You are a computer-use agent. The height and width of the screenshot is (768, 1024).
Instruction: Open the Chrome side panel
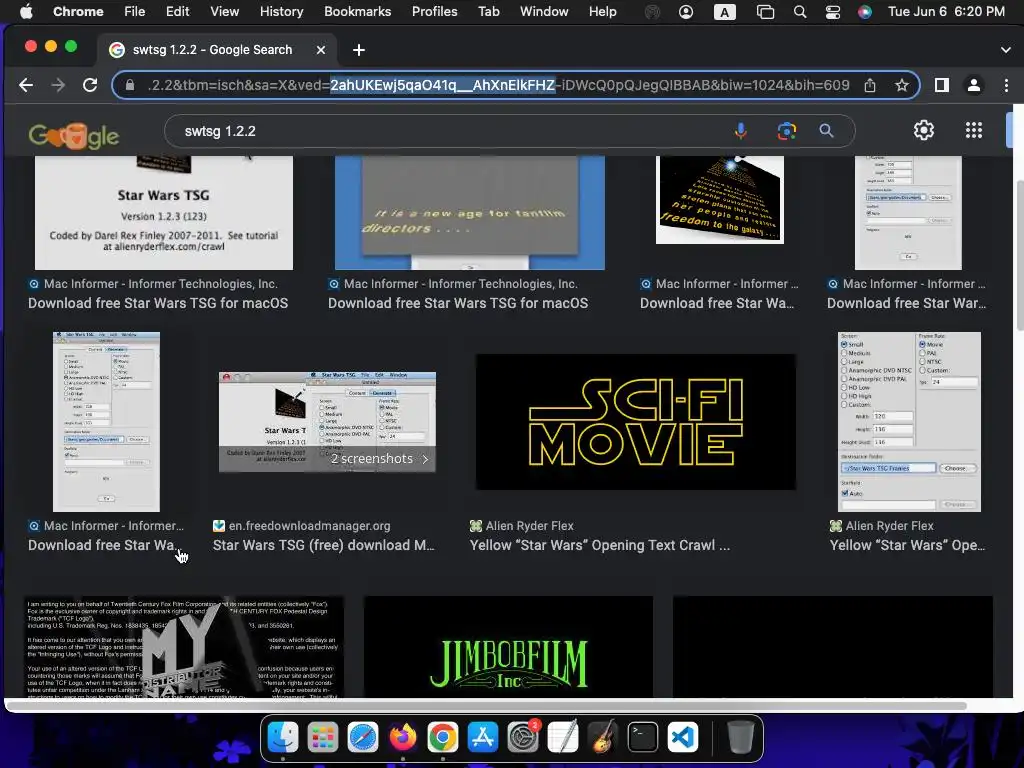coord(942,85)
